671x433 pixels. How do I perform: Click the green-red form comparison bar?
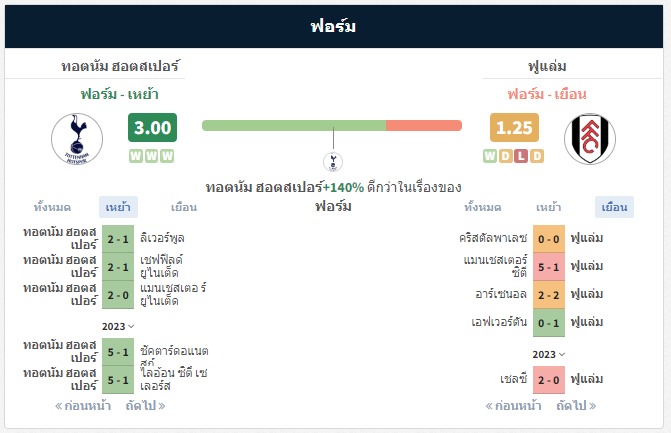(332, 125)
